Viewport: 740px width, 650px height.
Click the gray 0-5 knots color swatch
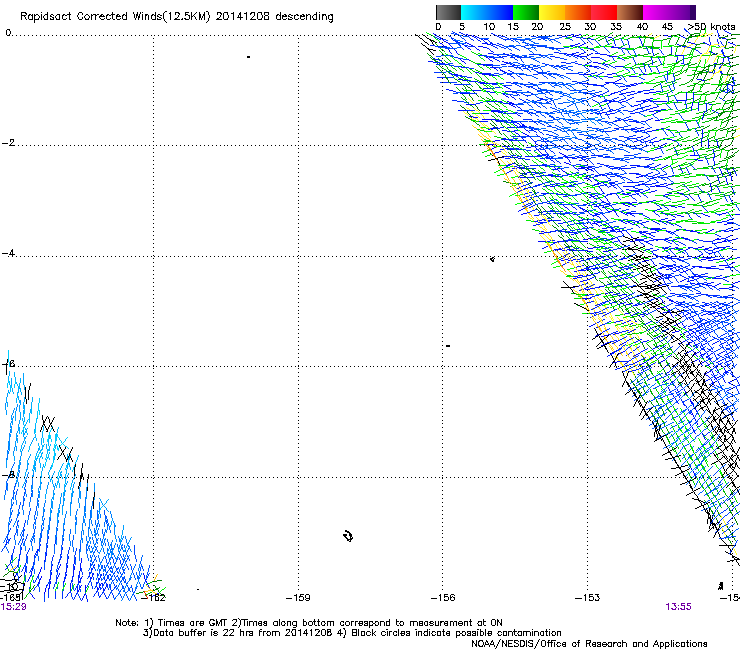(x=448, y=12)
